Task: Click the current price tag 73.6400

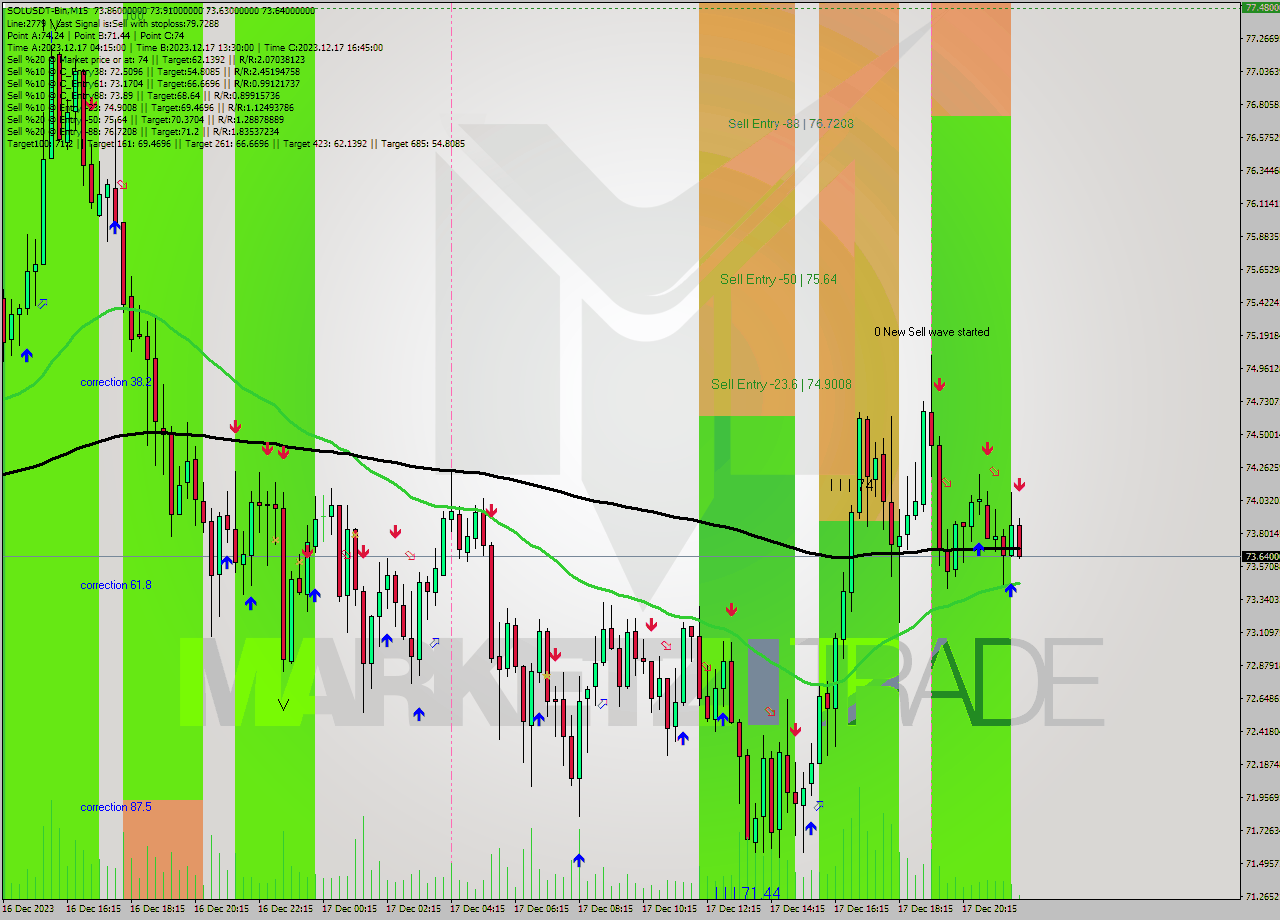Action: click(1260, 556)
